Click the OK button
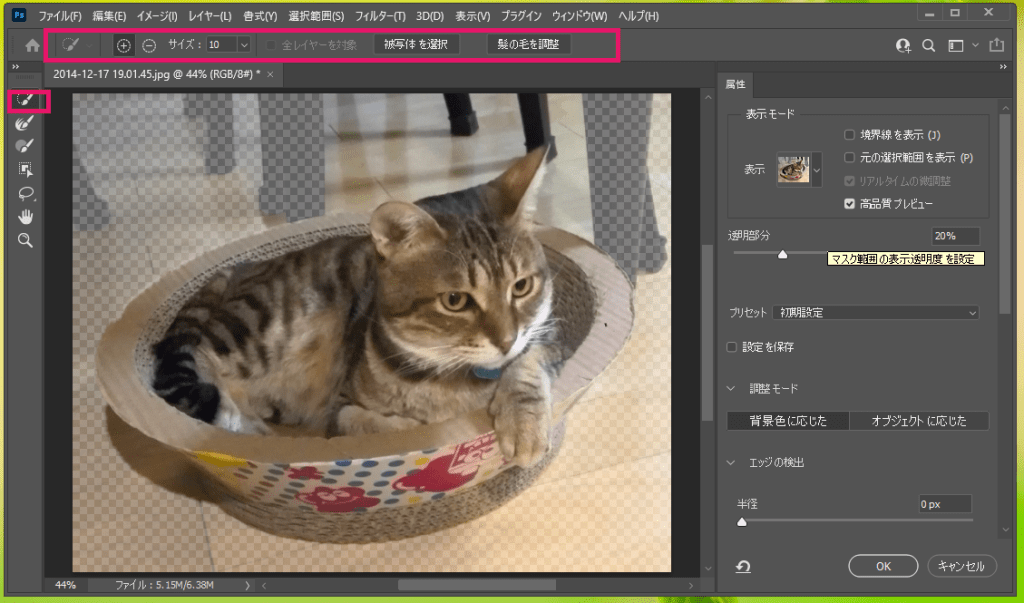This screenshot has width=1024, height=603. point(883,566)
